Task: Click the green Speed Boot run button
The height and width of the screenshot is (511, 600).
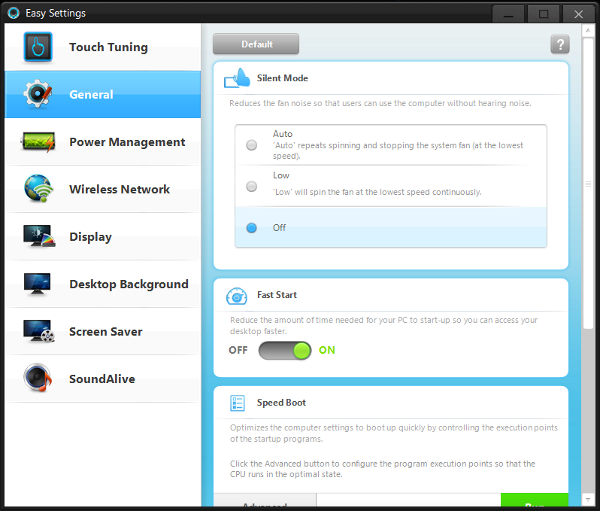Action: click(533, 502)
